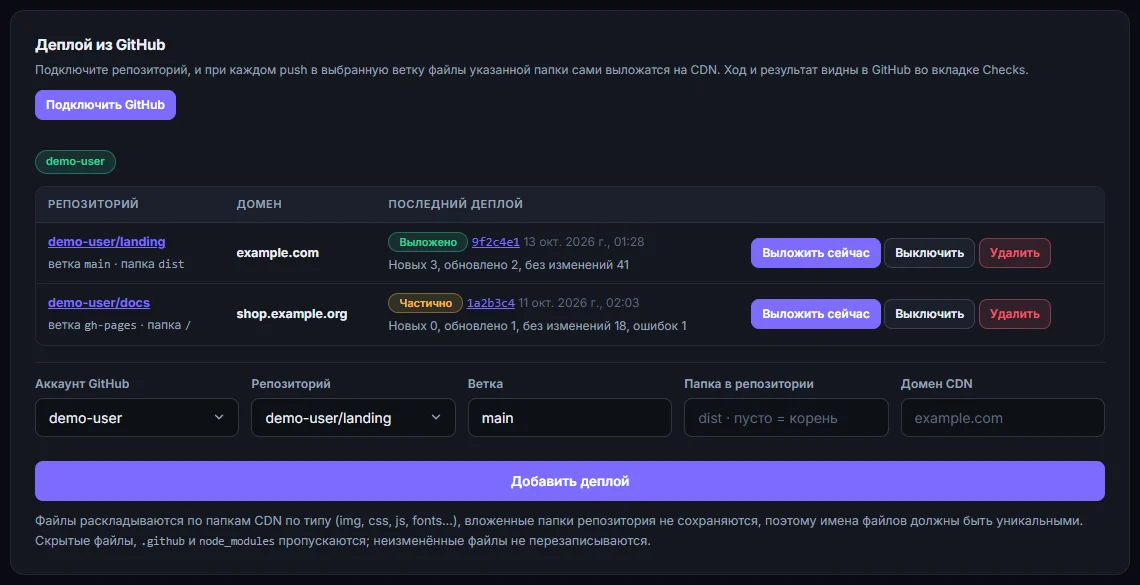Open the Репозиторий dropdown

(353, 418)
